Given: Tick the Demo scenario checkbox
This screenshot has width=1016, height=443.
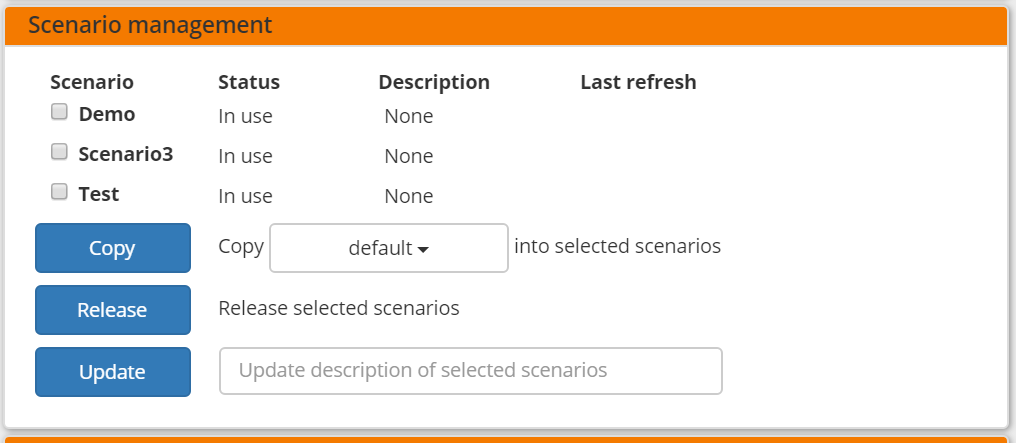Looking at the screenshot, I should pos(59,112).
